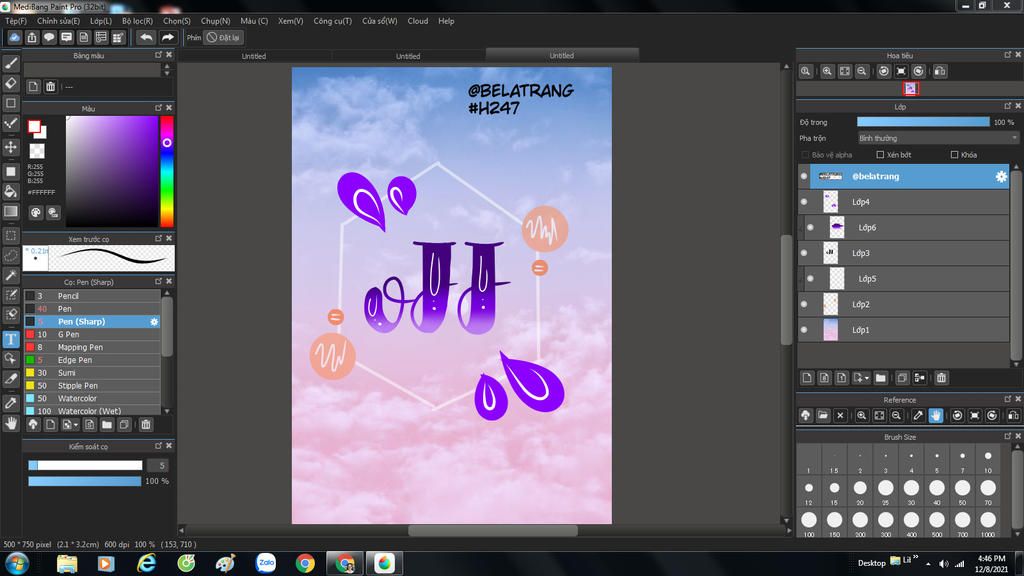
Task: Click the Redo arrow in the top toolbar
Action: click(168, 38)
